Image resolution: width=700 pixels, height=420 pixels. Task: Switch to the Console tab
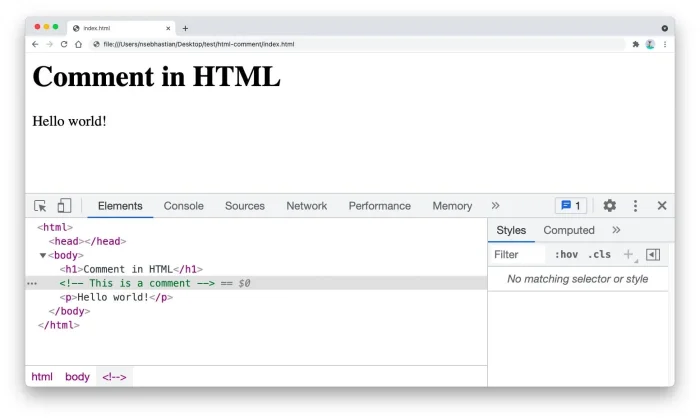[x=183, y=206]
